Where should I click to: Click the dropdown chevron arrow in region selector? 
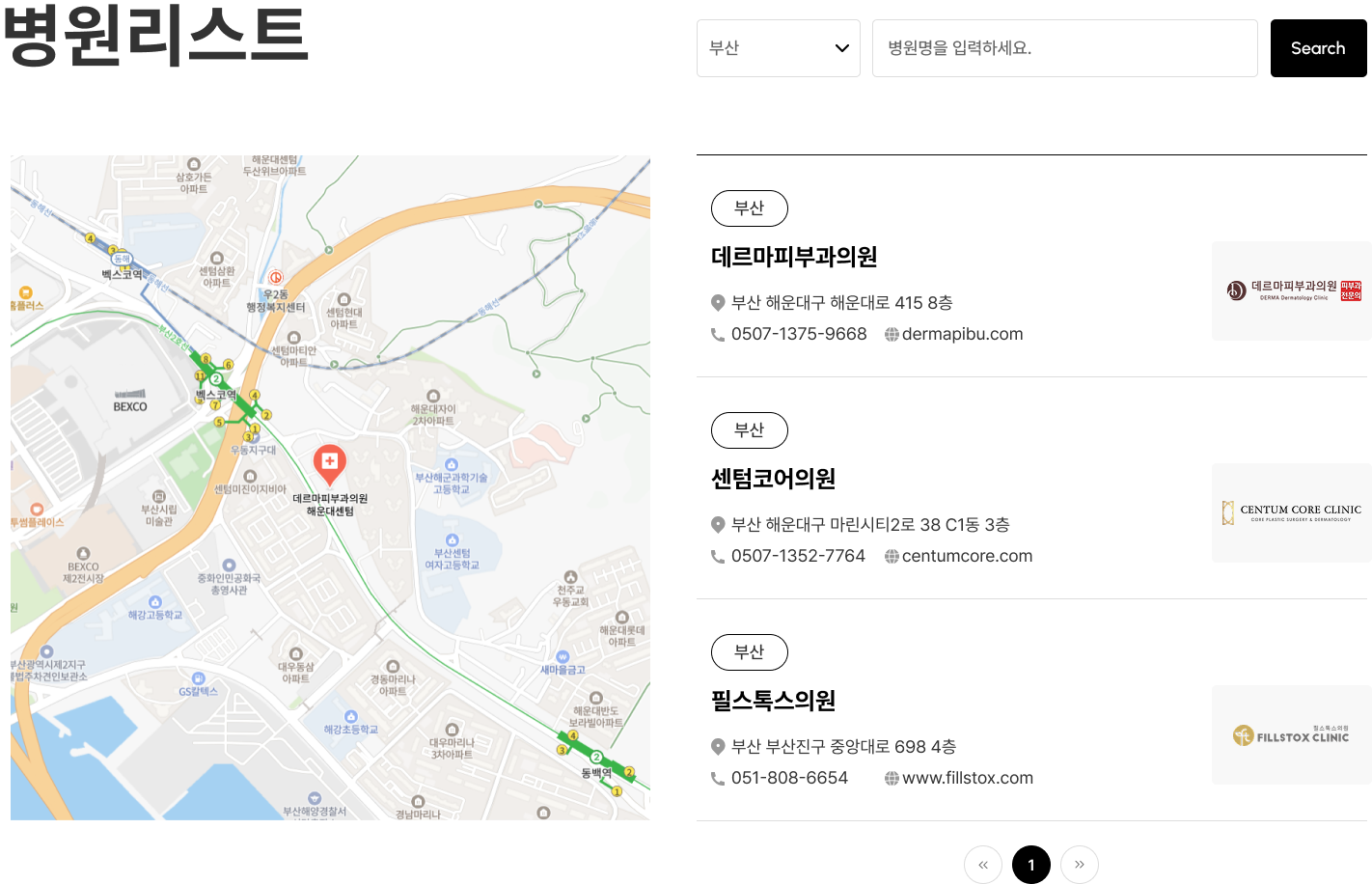click(x=841, y=48)
